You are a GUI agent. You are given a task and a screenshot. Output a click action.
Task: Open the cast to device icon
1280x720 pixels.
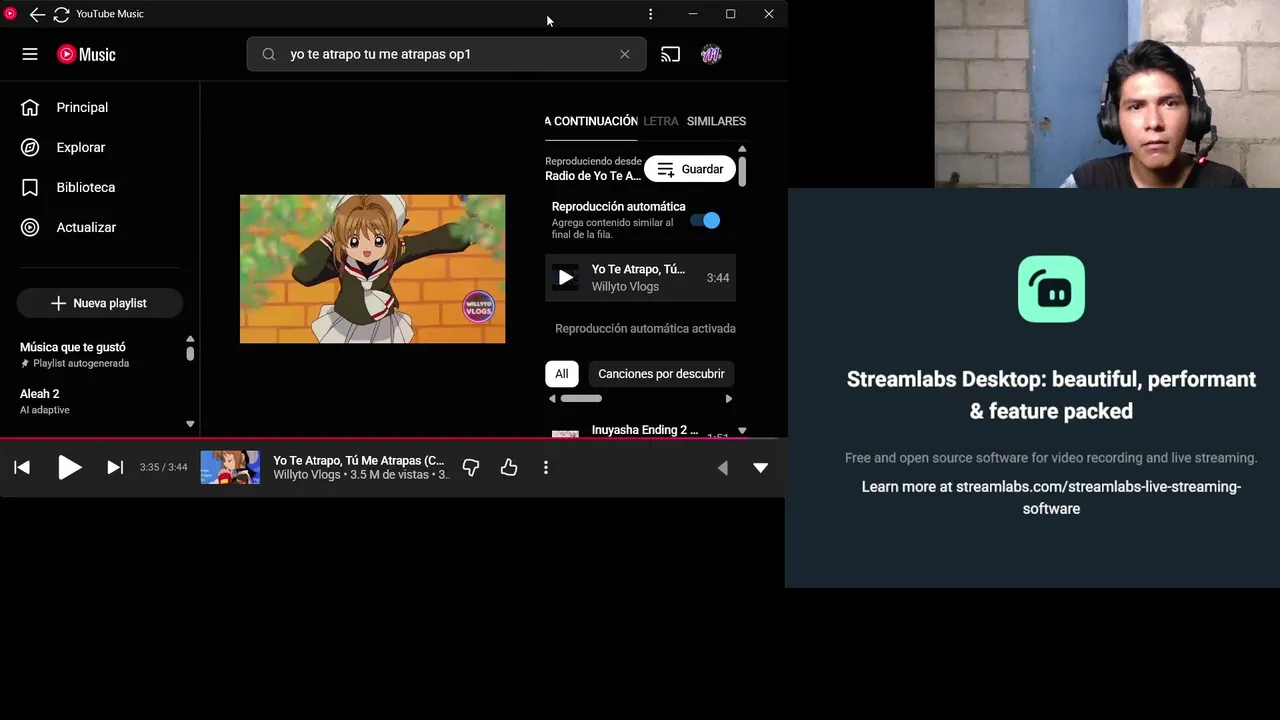click(x=670, y=54)
